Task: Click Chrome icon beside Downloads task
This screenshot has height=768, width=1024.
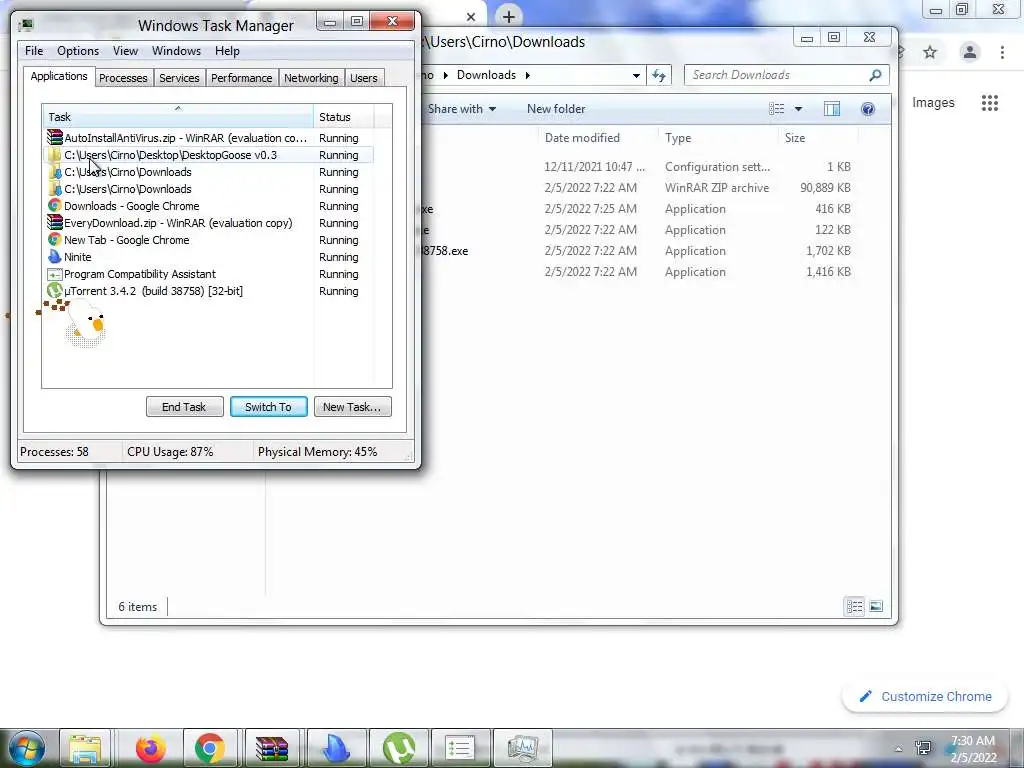Action: (x=55, y=206)
